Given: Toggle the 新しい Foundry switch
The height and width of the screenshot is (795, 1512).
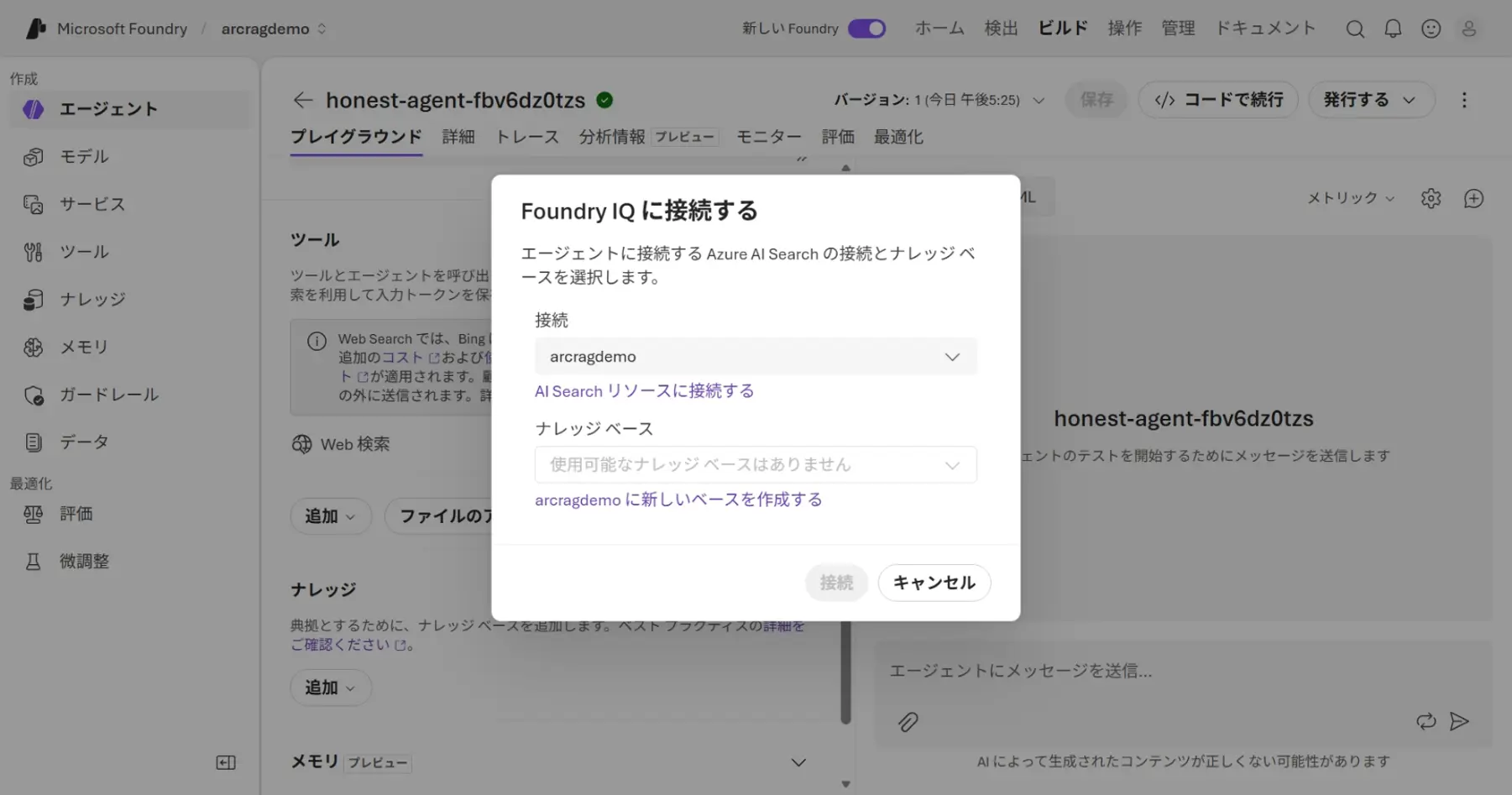Looking at the screenshot, I should tap(866, 29).
